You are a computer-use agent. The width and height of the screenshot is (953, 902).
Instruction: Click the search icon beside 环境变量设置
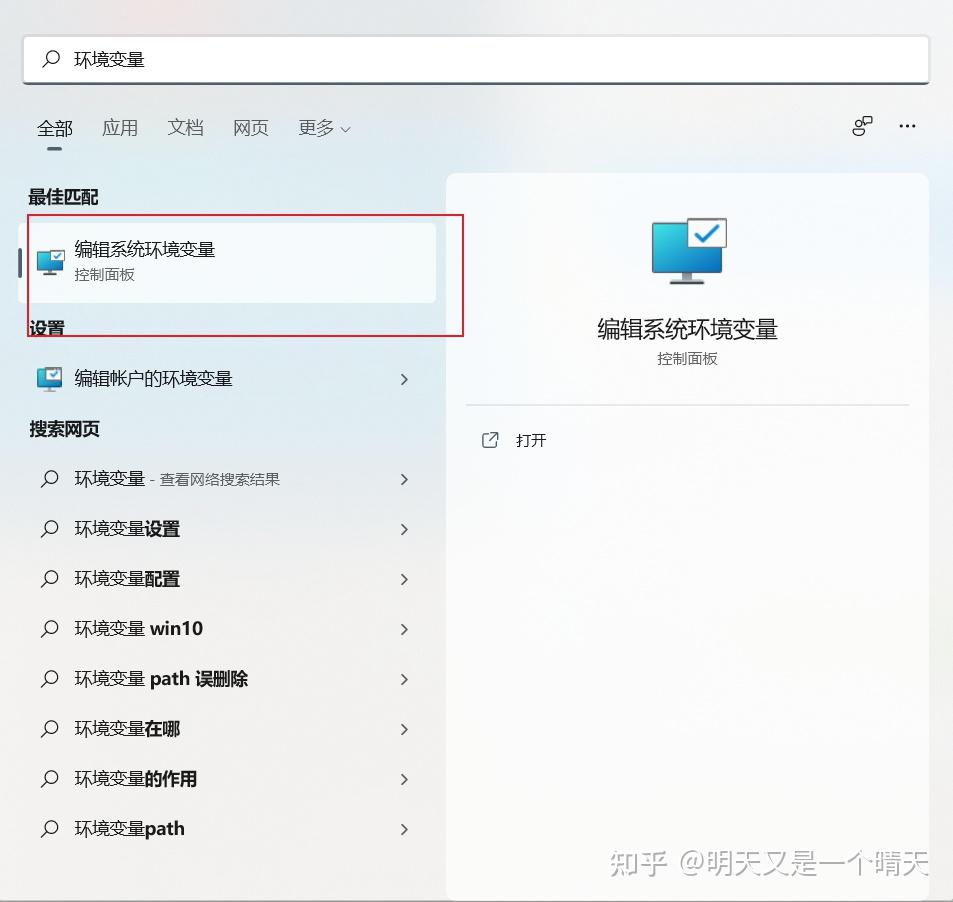[50, 528]
